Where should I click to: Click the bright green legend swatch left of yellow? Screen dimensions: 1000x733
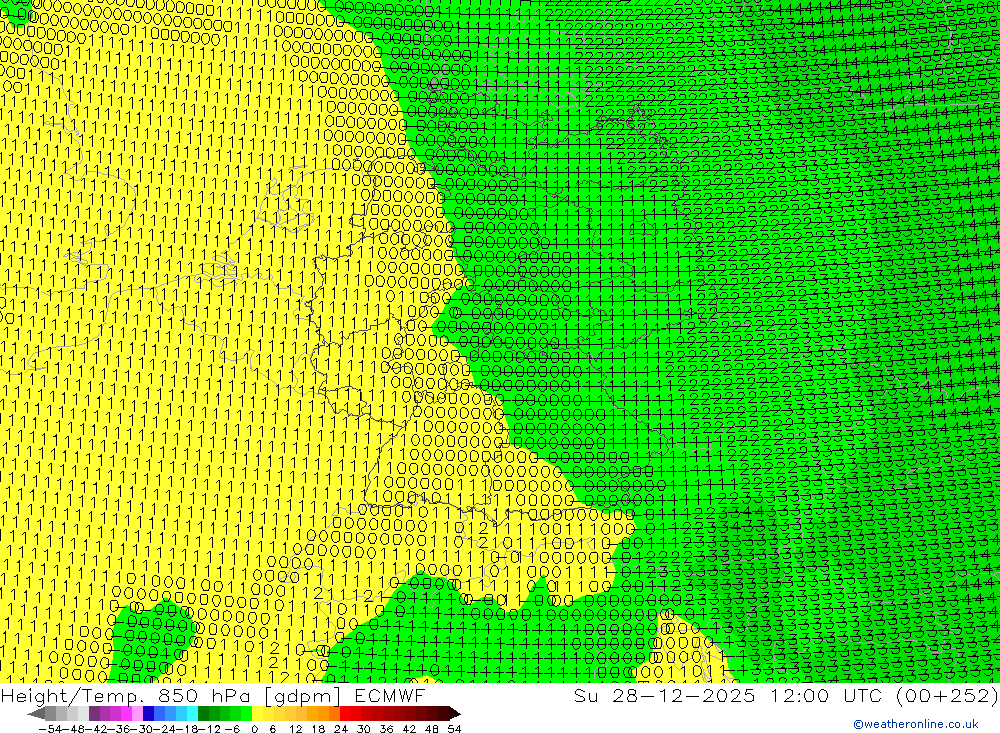(x=246, y=713)
